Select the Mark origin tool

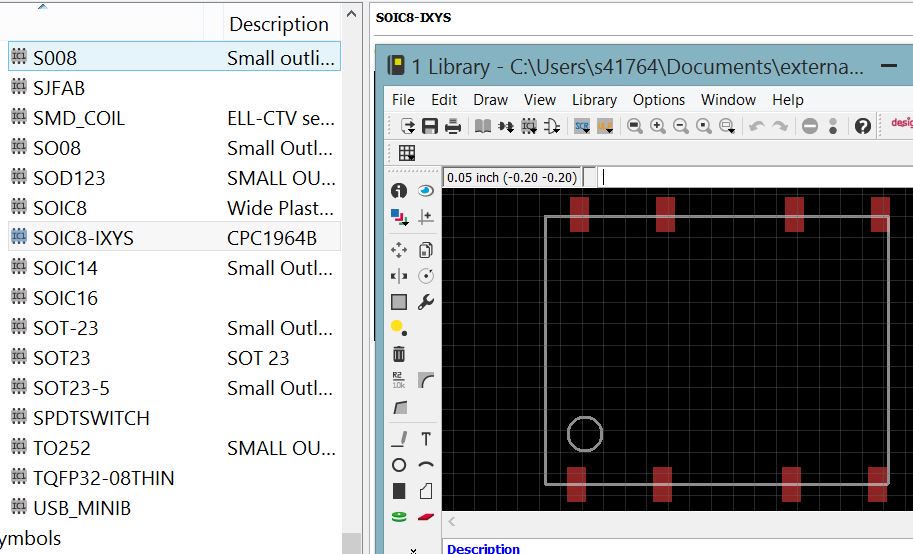426,217
